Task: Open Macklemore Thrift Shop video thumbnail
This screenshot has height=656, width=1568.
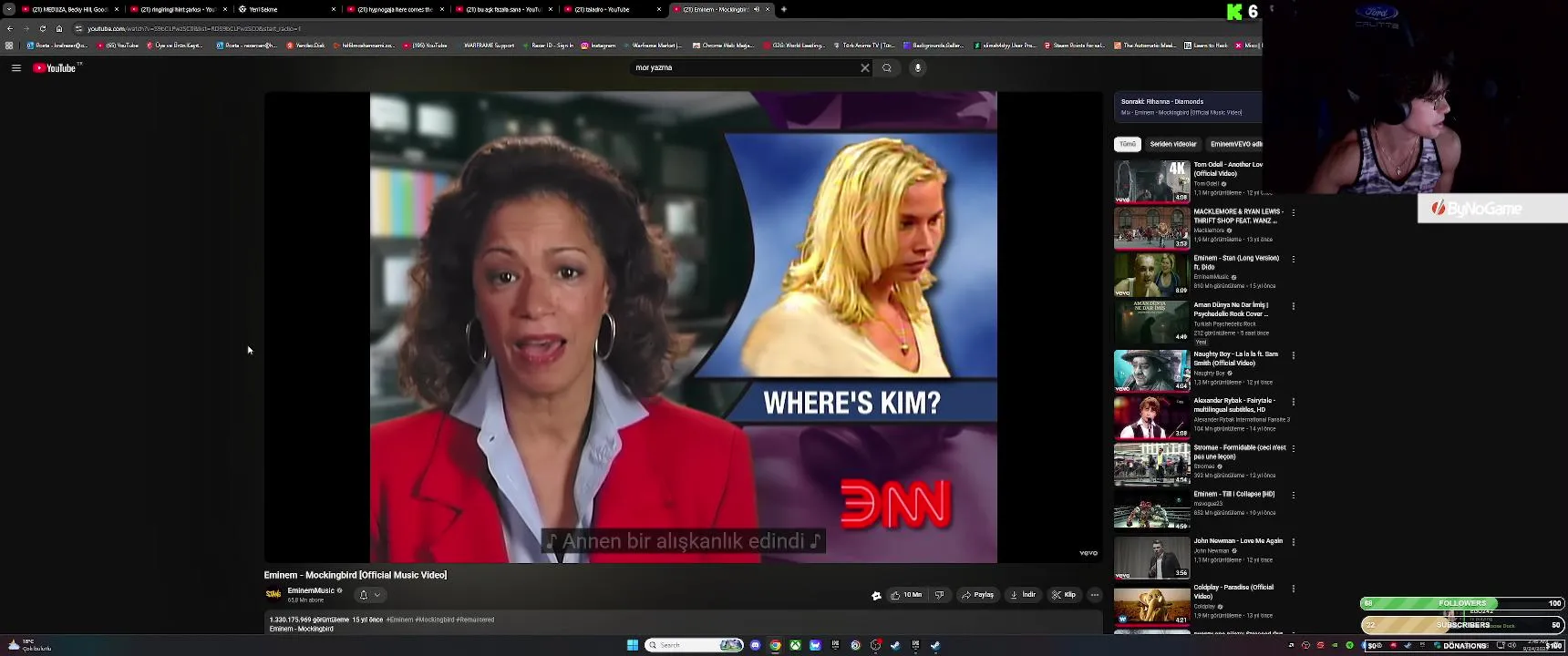Action: pos(1152,228)
